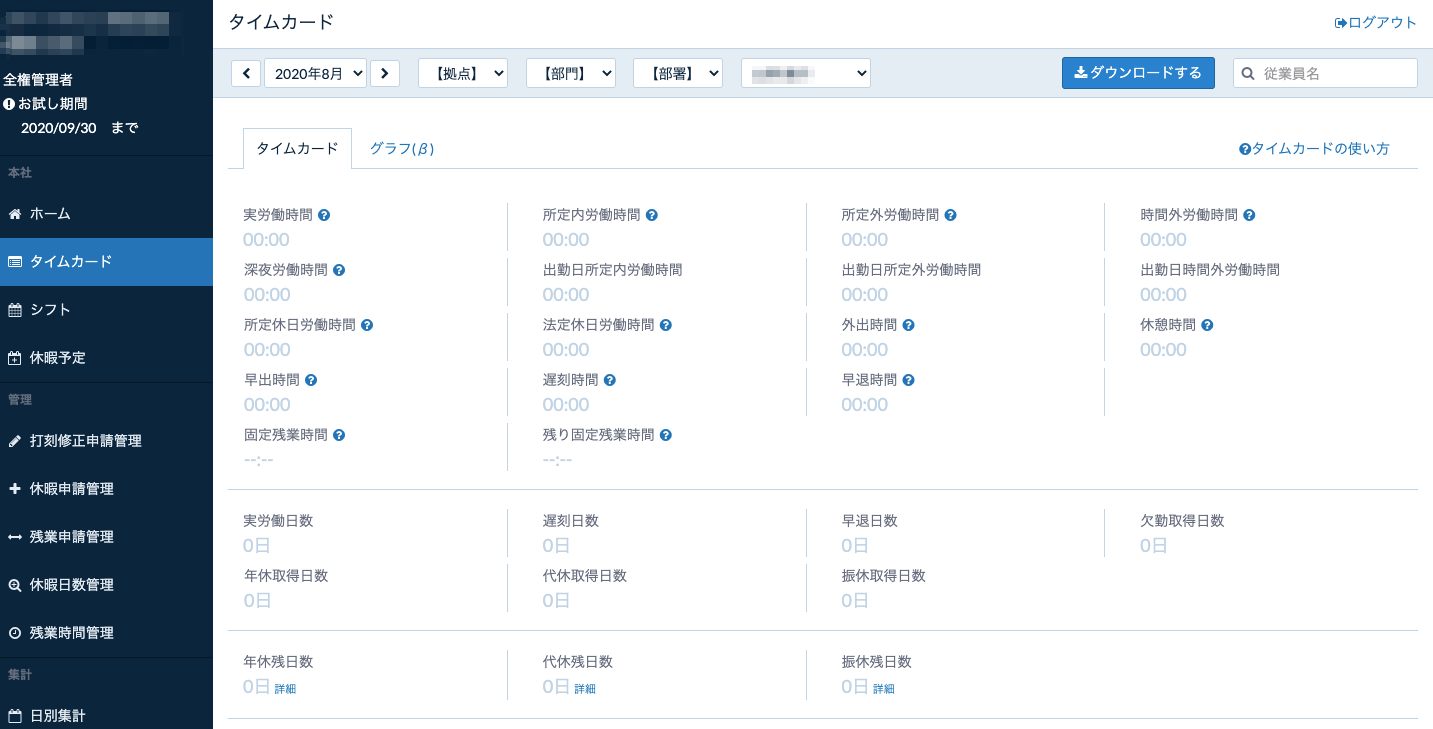
Task: Click help icon next to 固定残業時間
Action: [x=339, y=435]
